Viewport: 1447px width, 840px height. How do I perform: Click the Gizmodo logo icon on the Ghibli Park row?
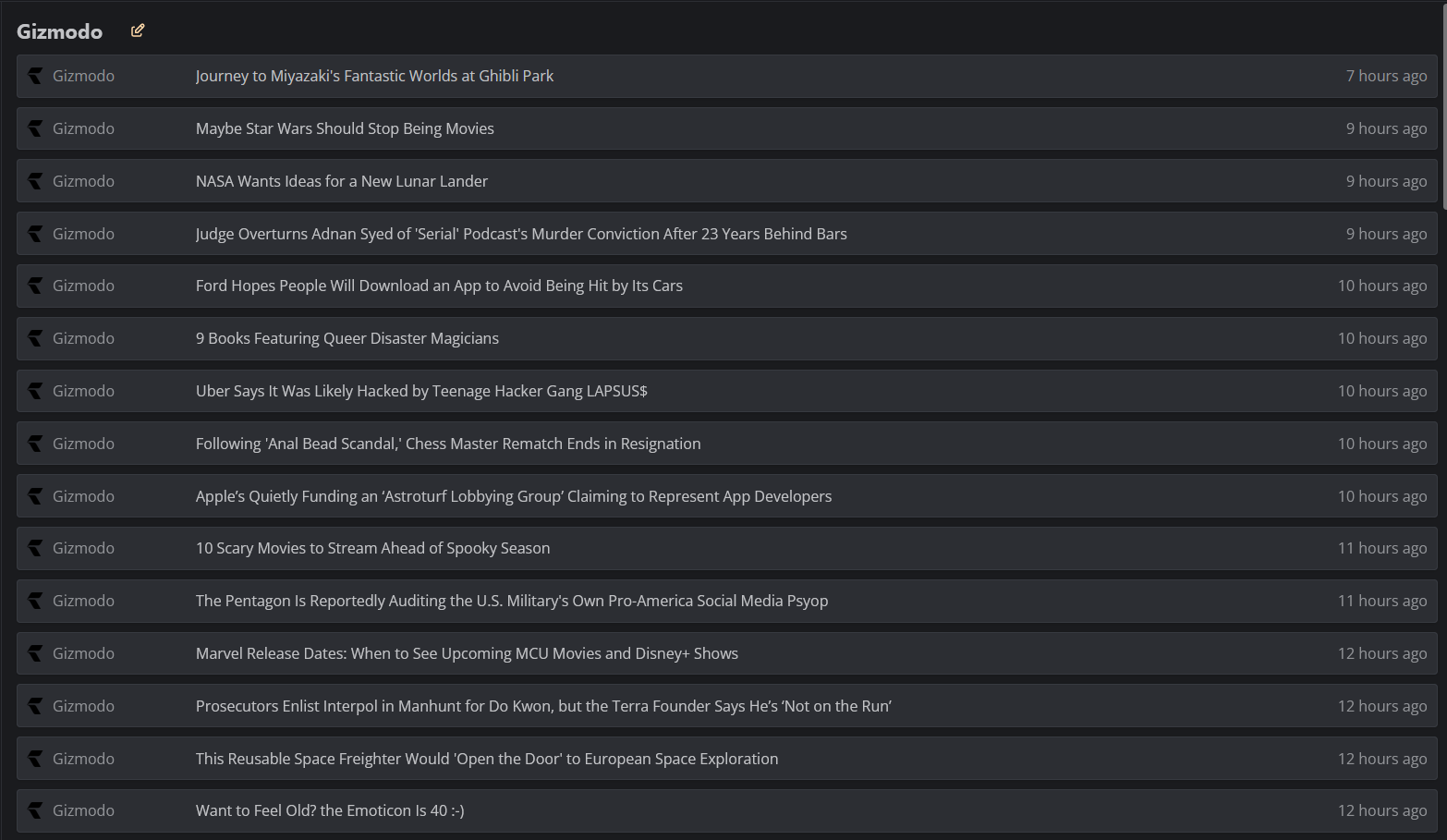point(35,76)
